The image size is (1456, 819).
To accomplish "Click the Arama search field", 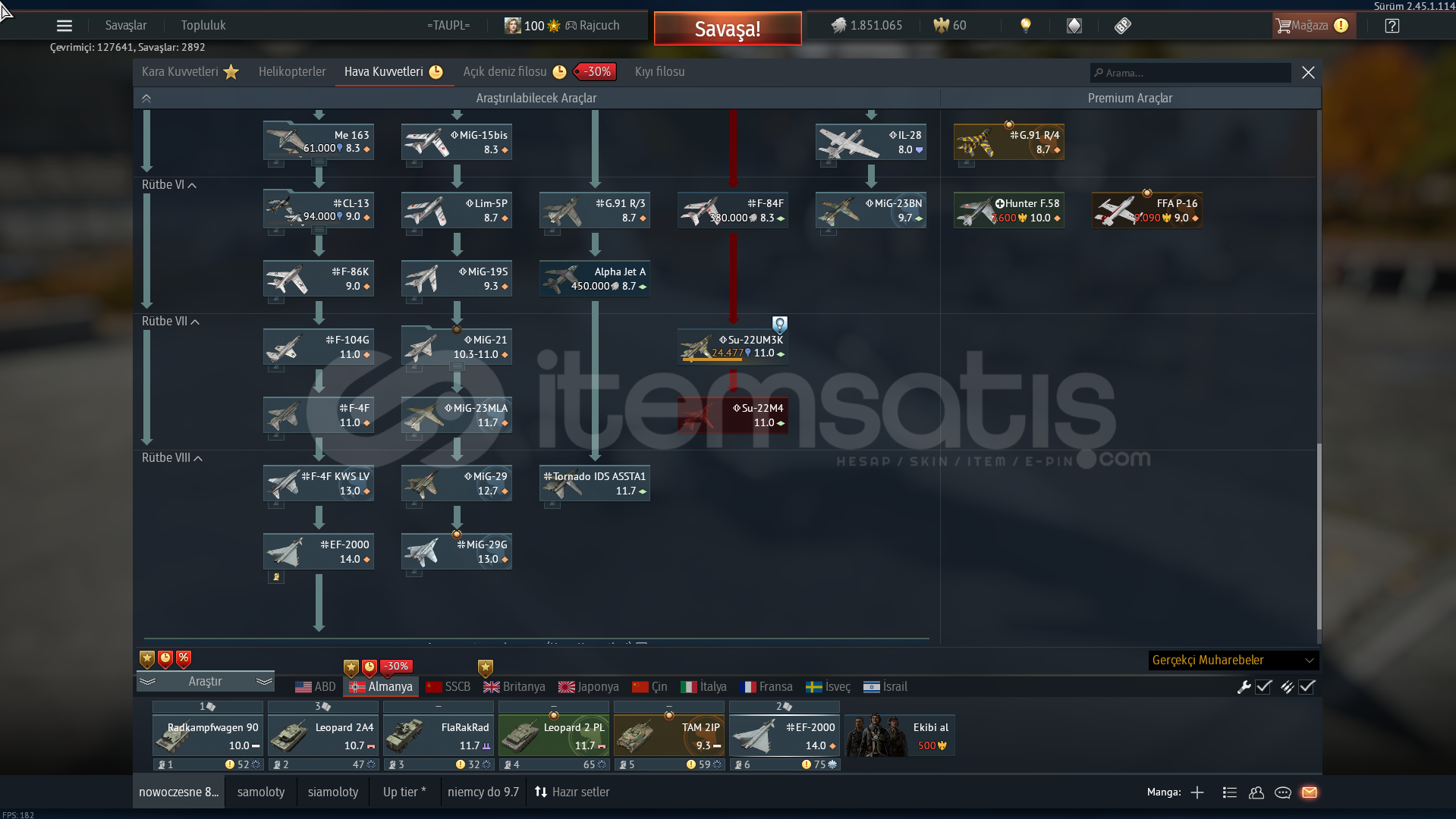I will click(x=1190, y=73).
